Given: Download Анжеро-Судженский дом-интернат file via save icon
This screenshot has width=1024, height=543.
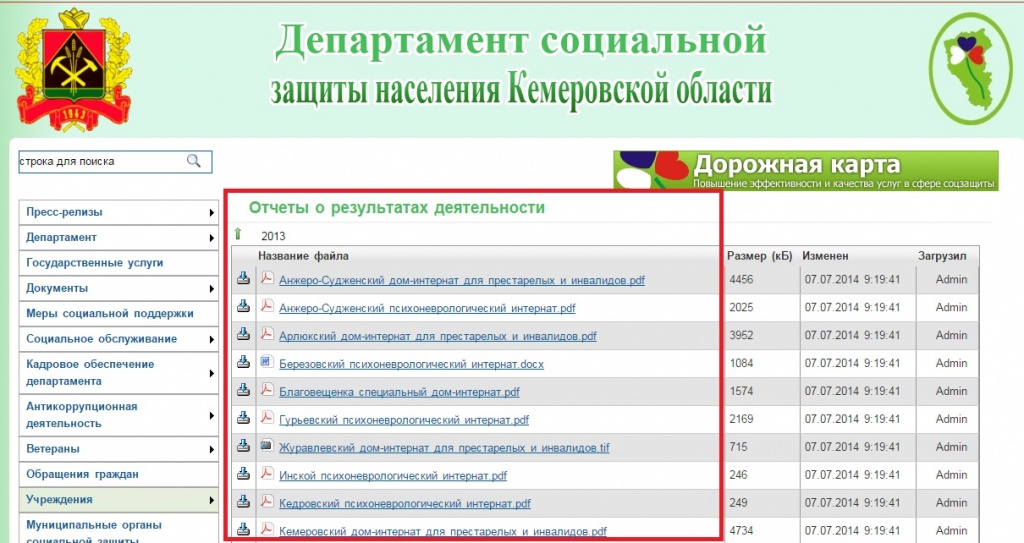Looking at the screenshot, I should coord(243,278).
